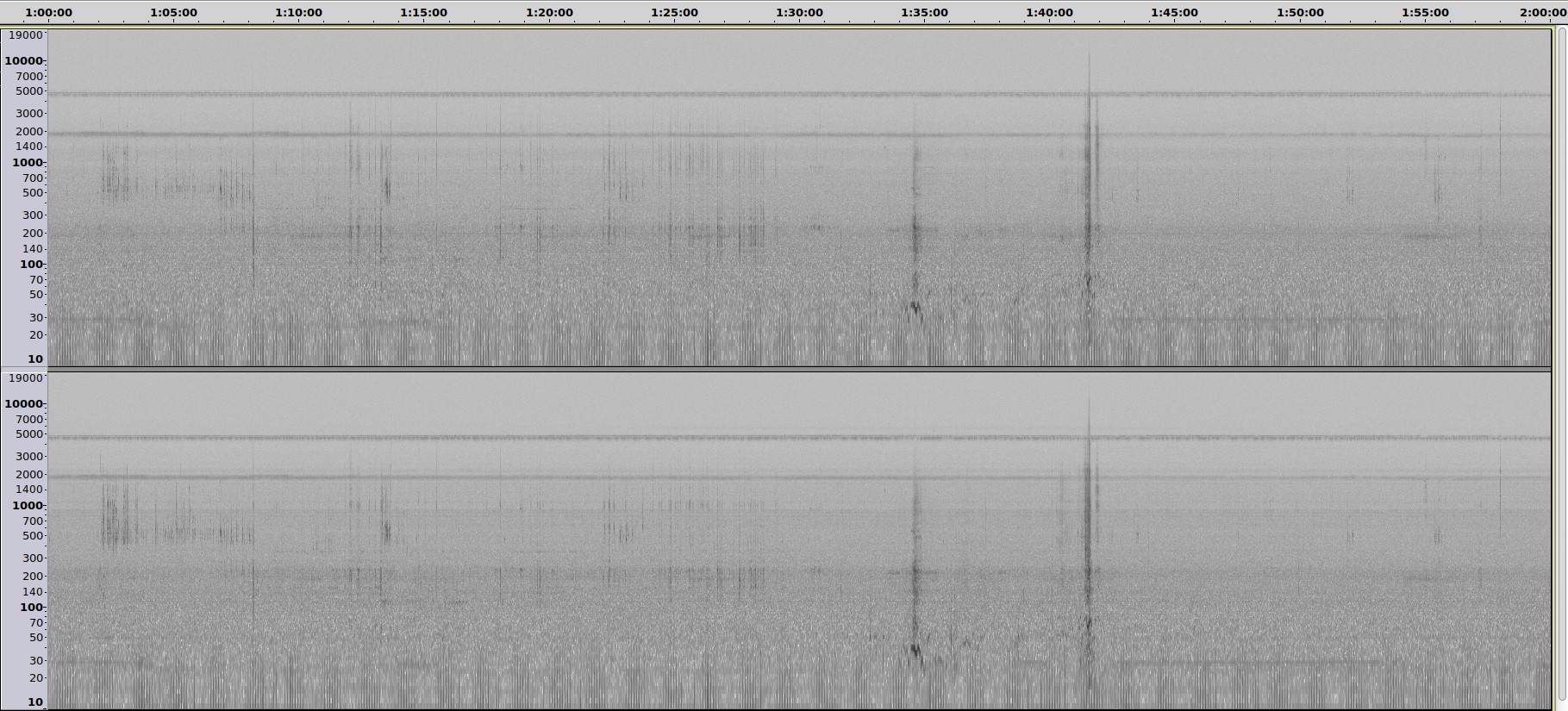Screen dimensions: 1568x711
Task: Click the 1:20:00 timeline ruler mark
Action: tap(549, 13)
